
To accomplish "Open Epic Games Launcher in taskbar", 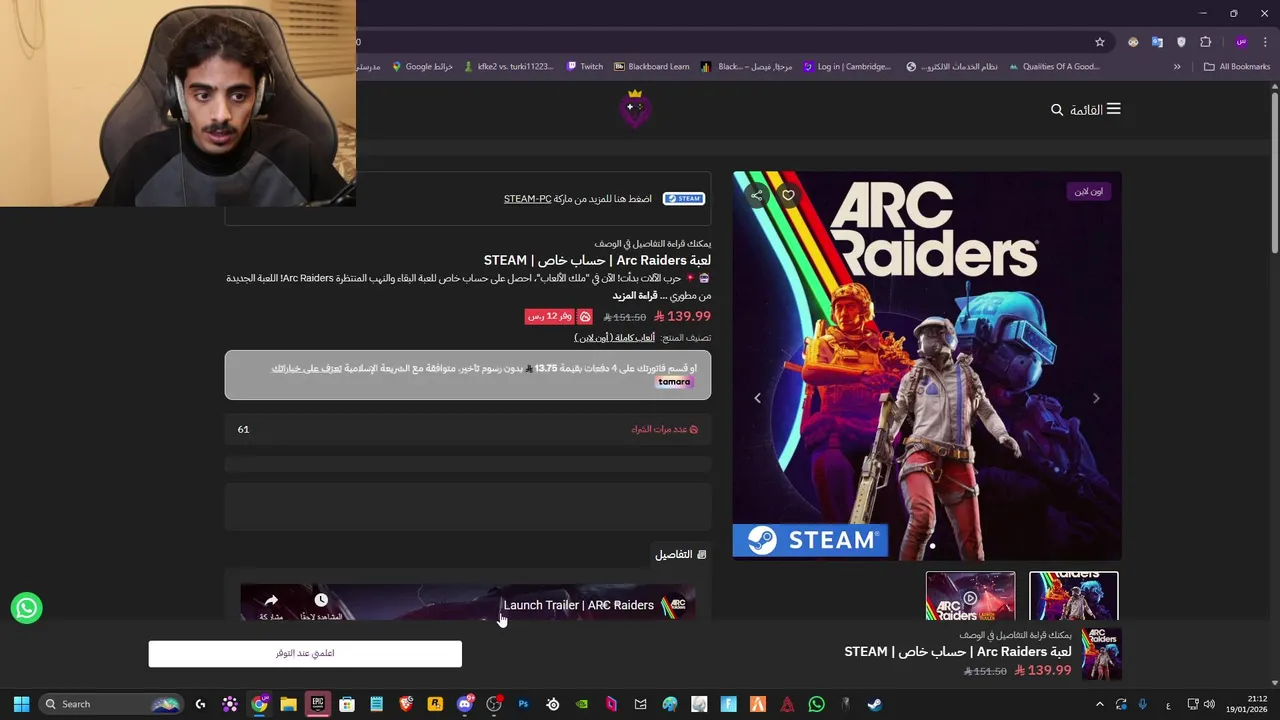I will click(318, 704).
